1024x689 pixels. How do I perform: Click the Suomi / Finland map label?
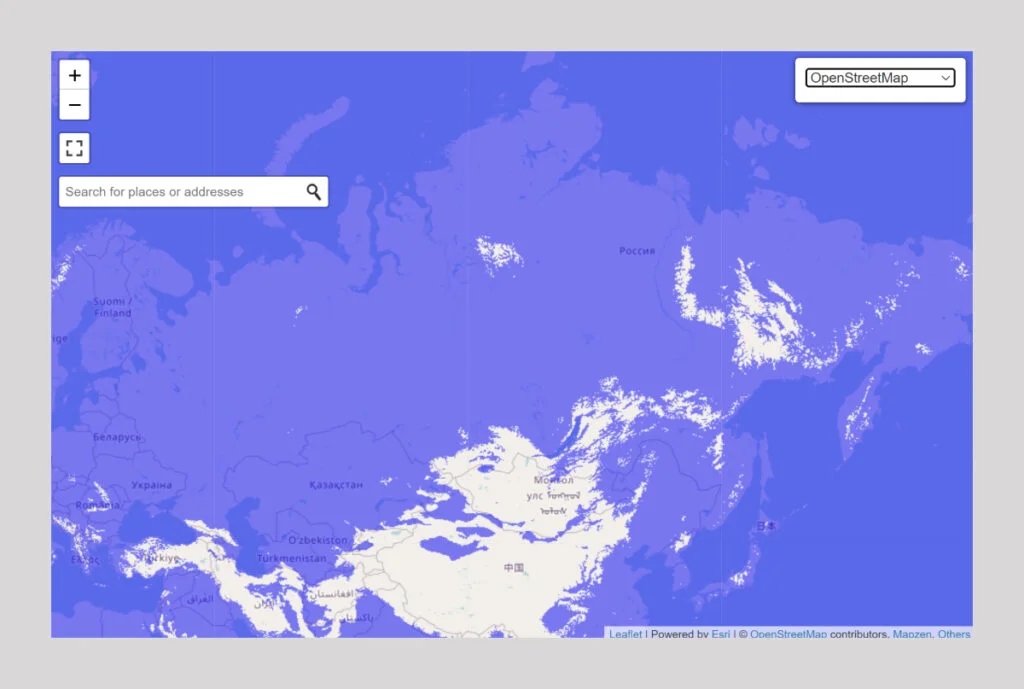point(111,307)
